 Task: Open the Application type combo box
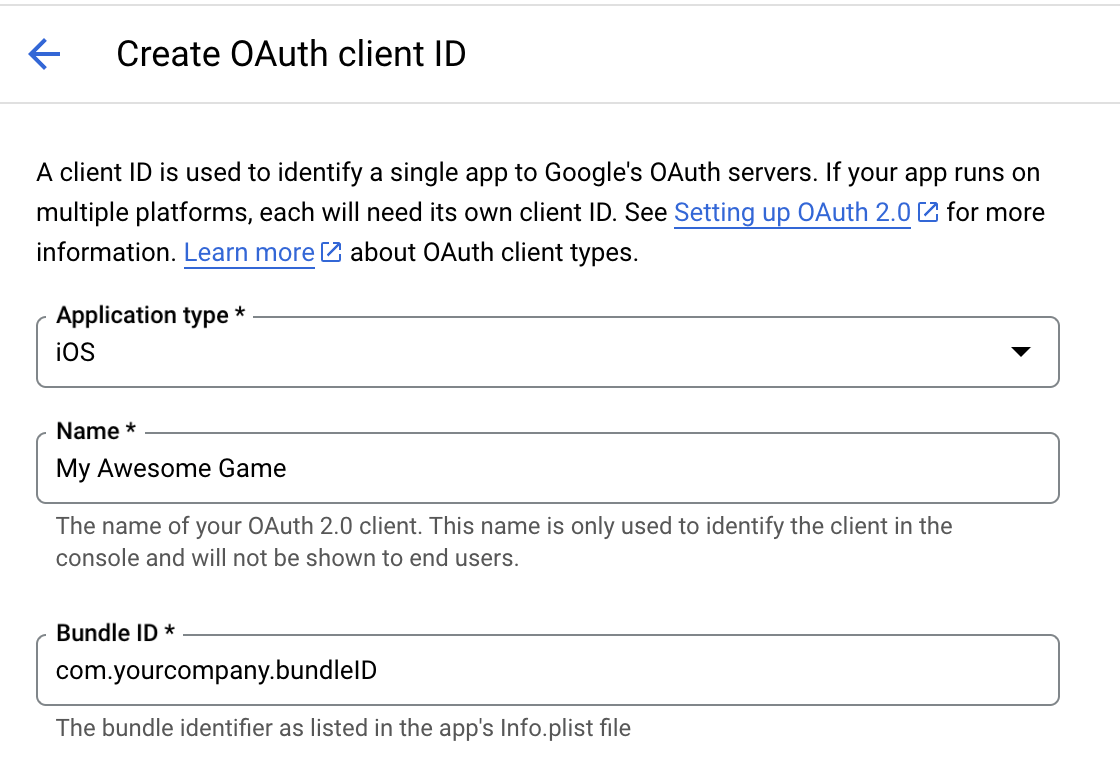pos(547,352)
